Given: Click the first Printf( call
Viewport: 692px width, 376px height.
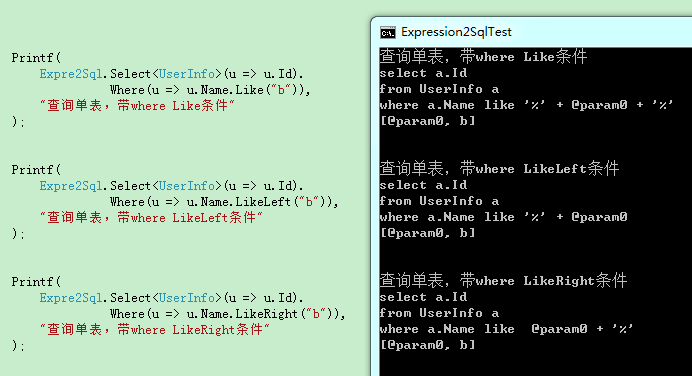Looking at the screenshot, I should pyautogui.click(x=37, y=58).
